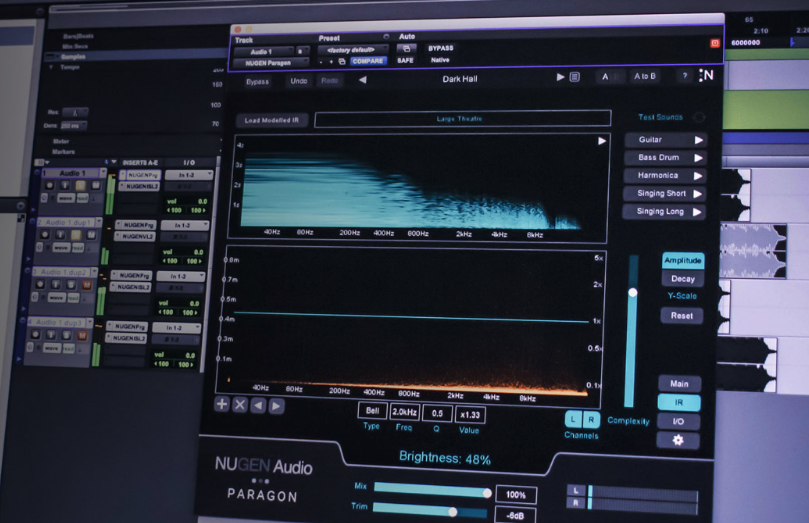Record-enable the Audio 1 dup2 track
Image resolution: width=809 pixels, height=523 pixels.
pyautogui.click(x=40, y=284)
